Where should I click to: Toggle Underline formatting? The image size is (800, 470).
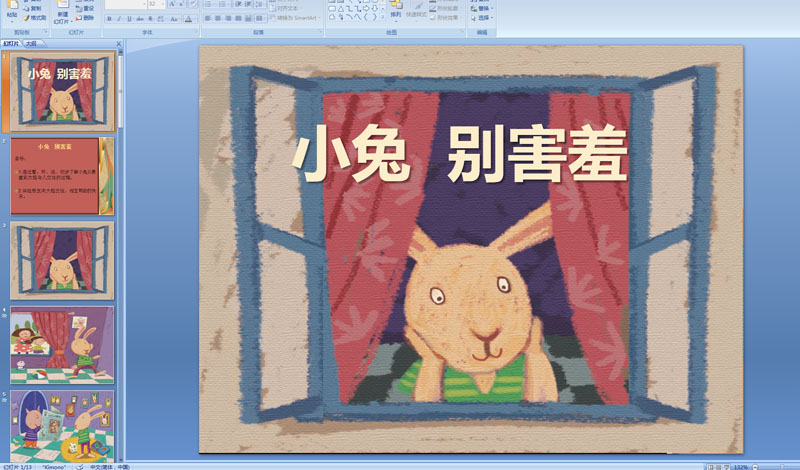point(129,19)
